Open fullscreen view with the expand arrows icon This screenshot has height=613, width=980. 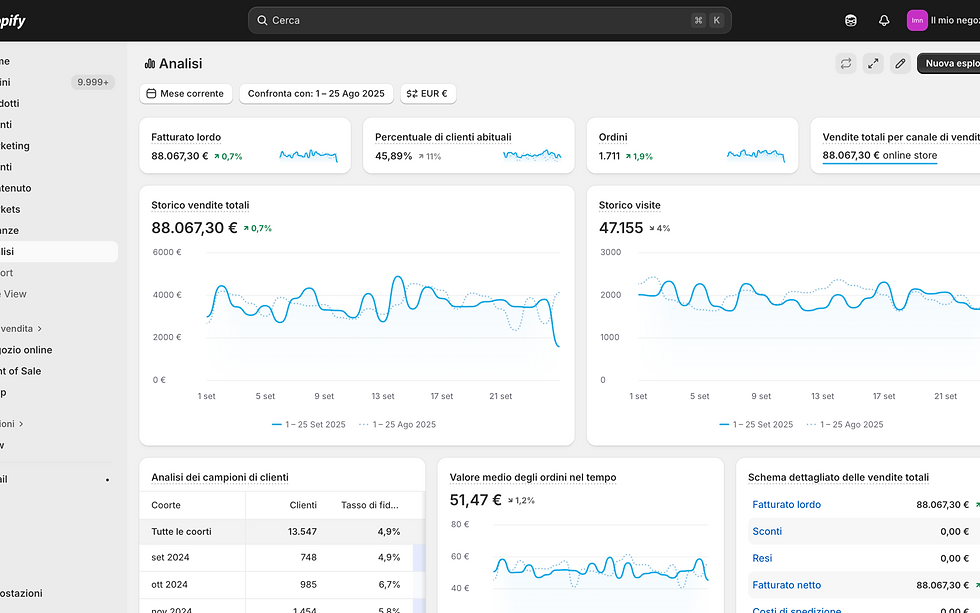coord(873,64)
